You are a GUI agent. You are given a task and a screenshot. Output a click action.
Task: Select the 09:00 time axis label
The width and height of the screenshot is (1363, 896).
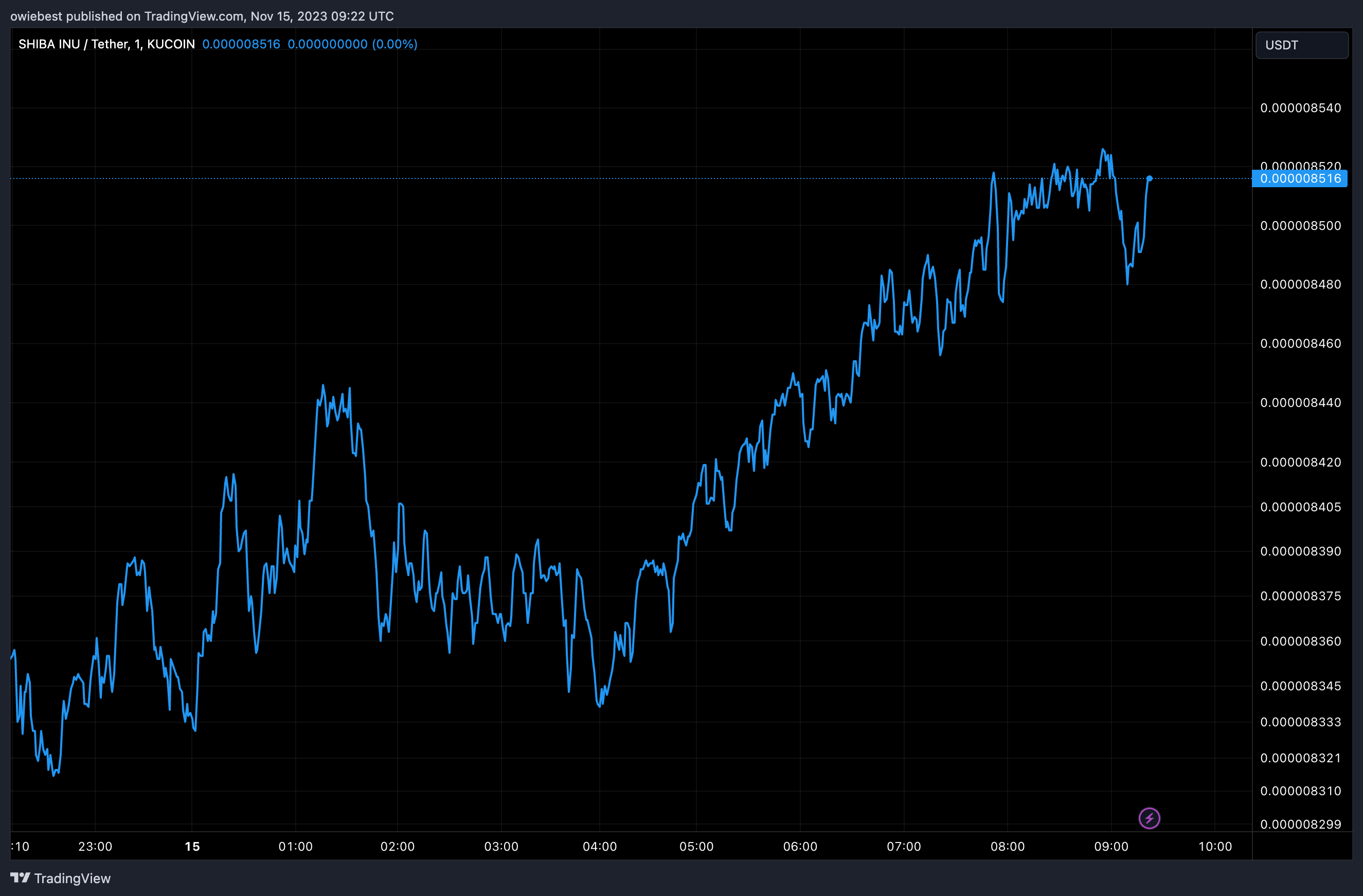coord(1111,846)
